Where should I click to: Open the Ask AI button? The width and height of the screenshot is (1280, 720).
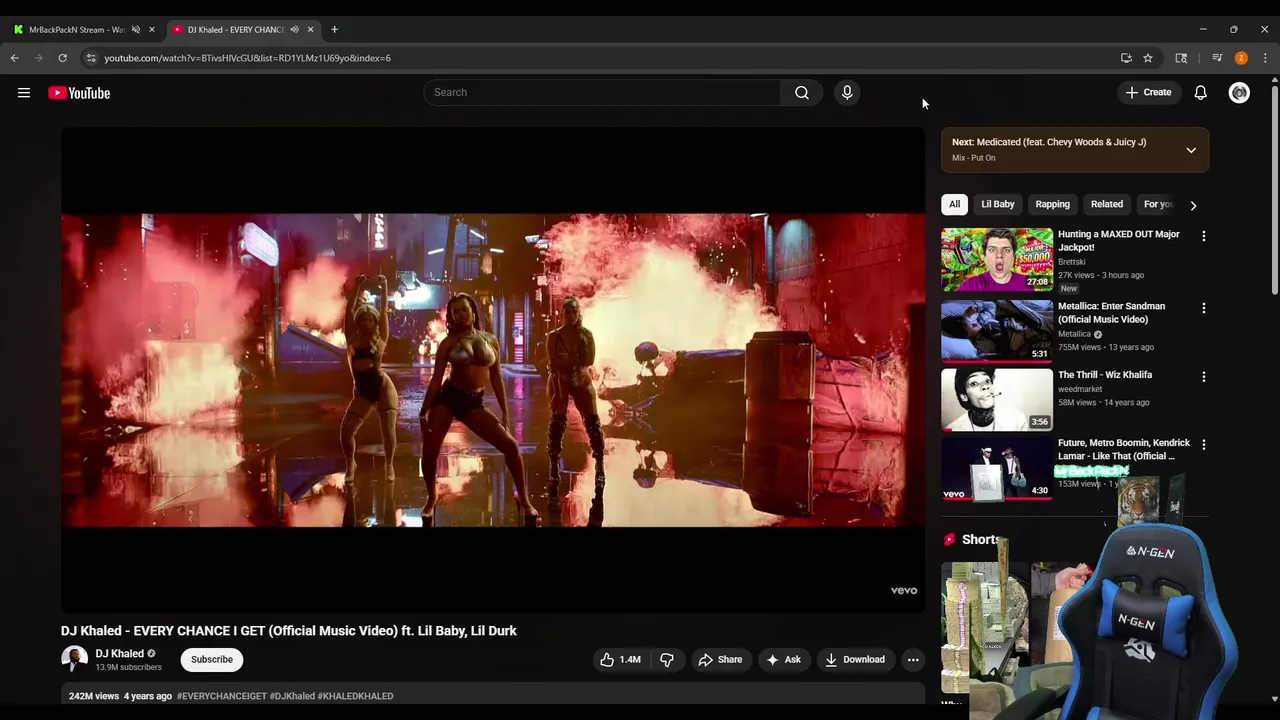[783, 660]
